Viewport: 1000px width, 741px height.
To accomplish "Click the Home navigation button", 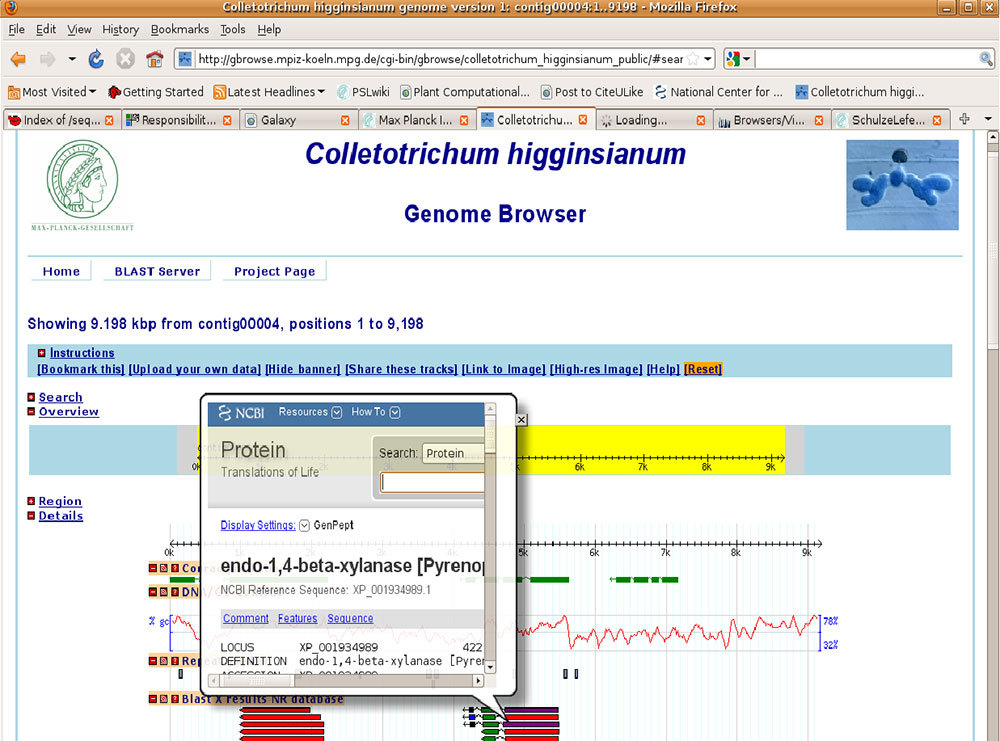I will click(61, 271).
